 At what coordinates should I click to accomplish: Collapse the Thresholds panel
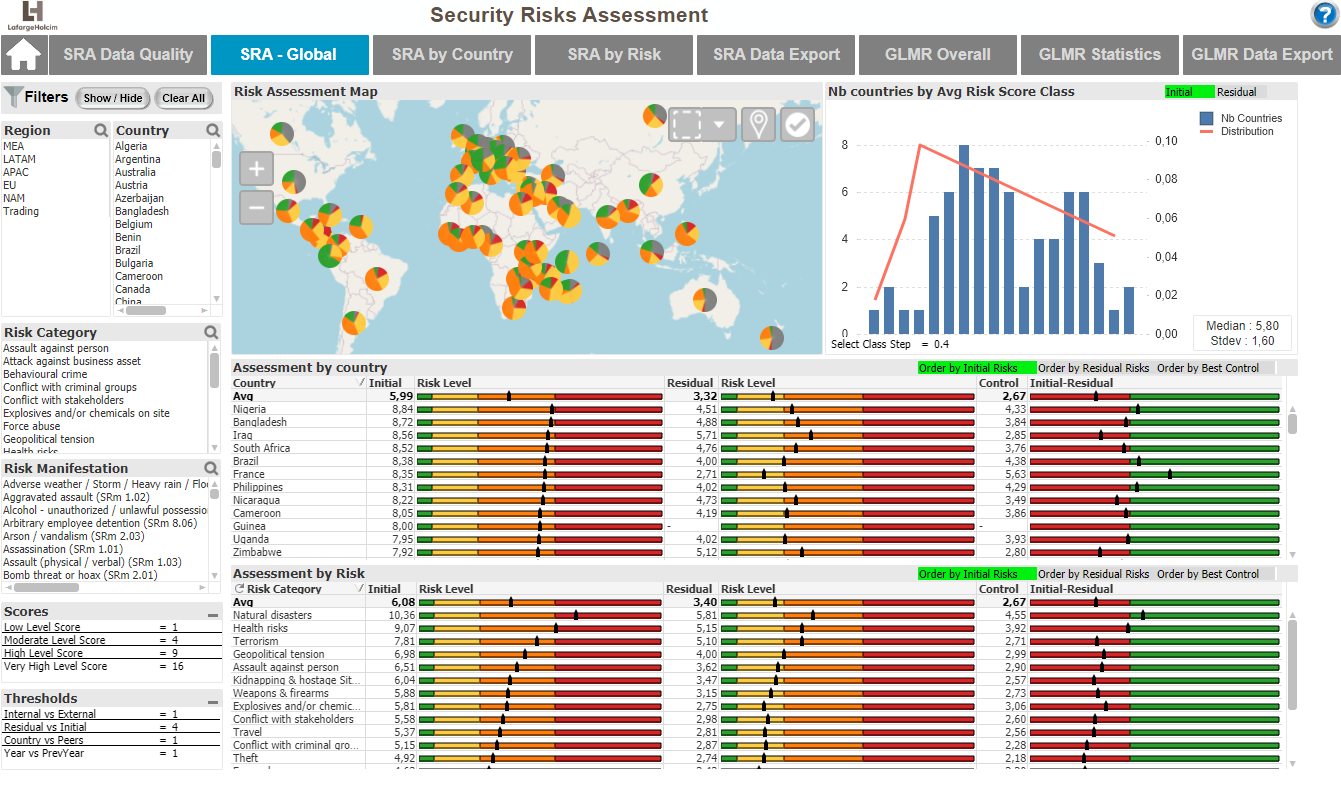[213, 702]
